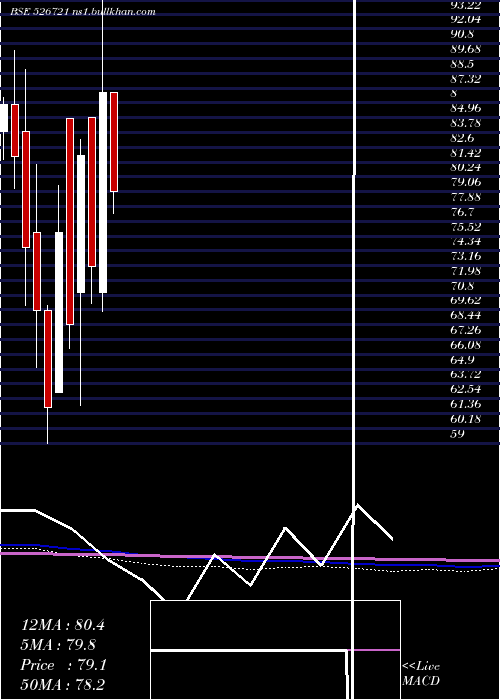Click the 75.52 axis value

[x=466, y=227]
